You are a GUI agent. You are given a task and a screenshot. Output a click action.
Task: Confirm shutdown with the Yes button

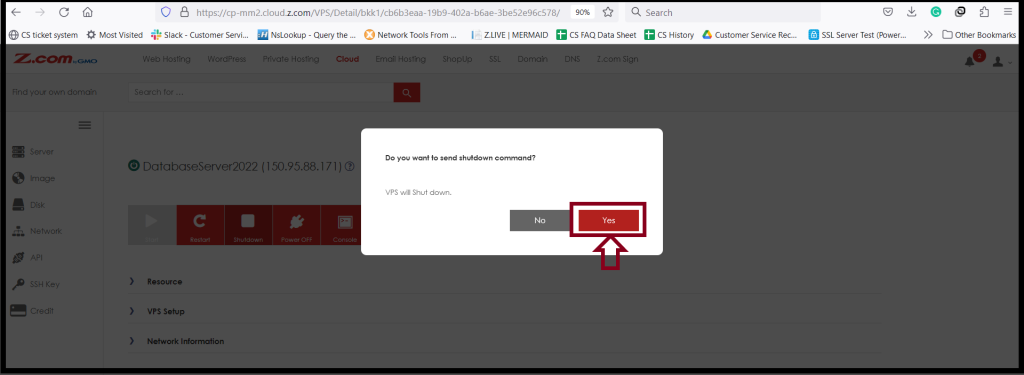(609, 220)
